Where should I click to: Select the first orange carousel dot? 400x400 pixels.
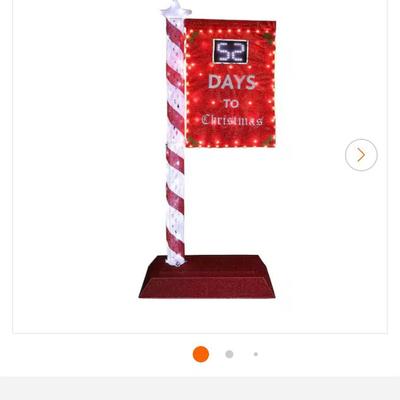click(201, 354)
